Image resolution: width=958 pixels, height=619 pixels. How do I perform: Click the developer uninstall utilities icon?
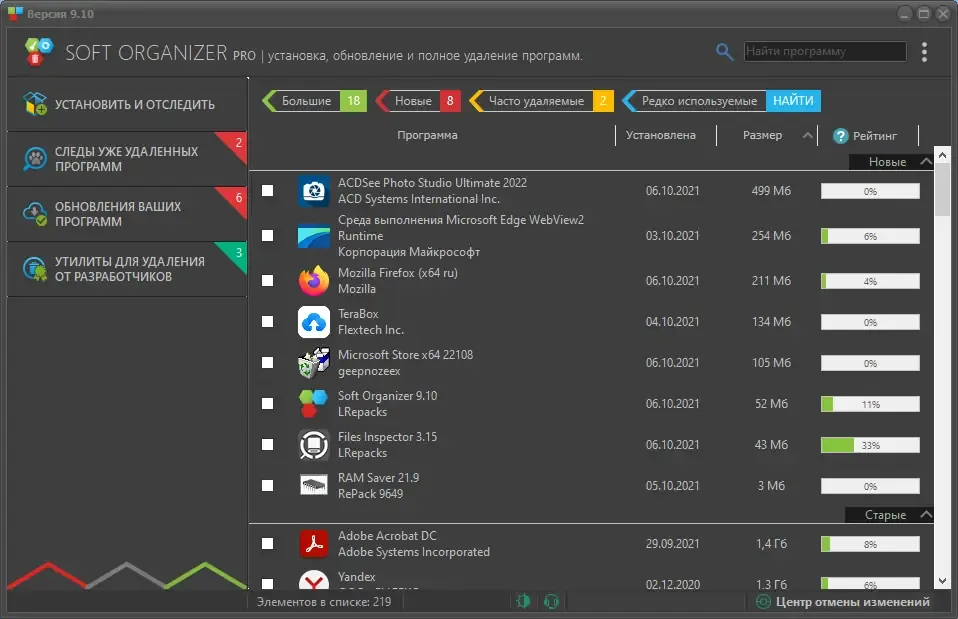point(35,269)
